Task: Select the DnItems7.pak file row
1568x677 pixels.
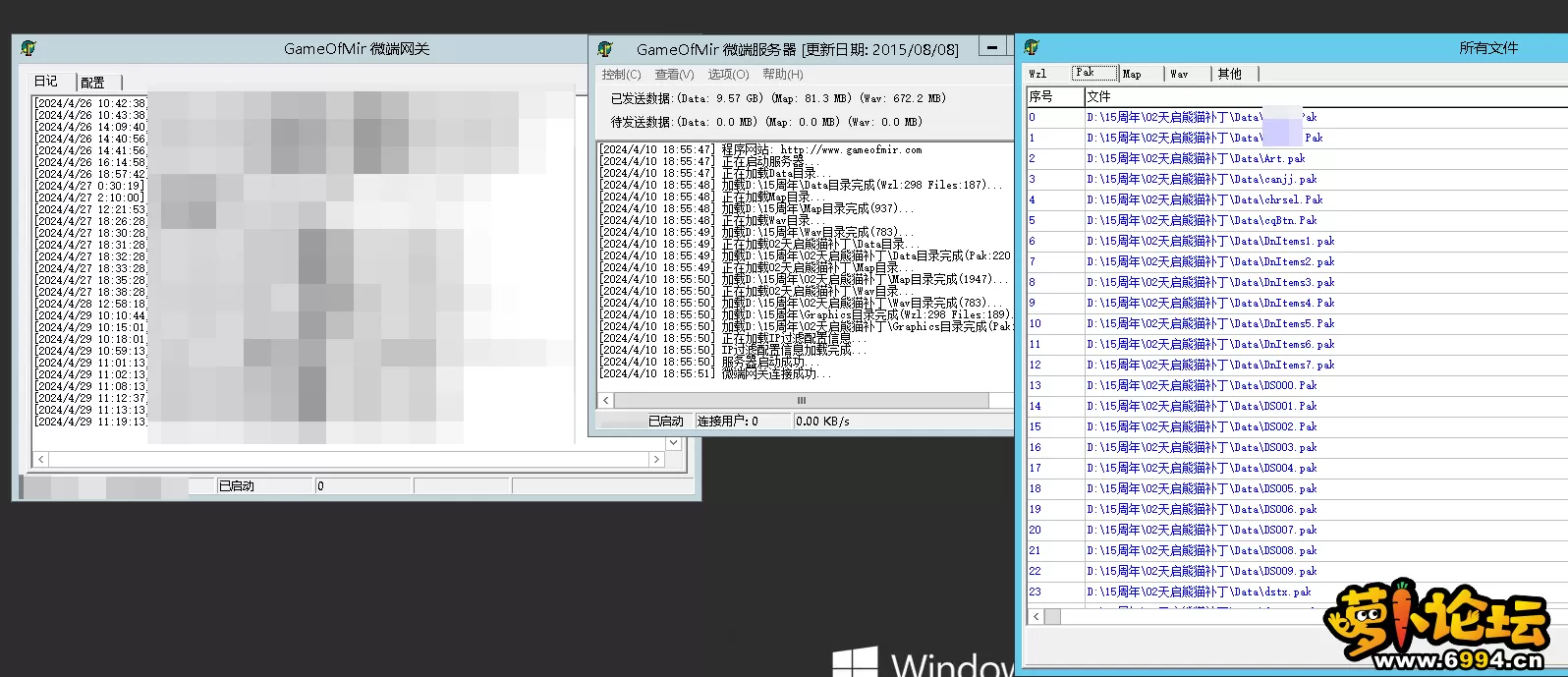Action: point(1297,365)
